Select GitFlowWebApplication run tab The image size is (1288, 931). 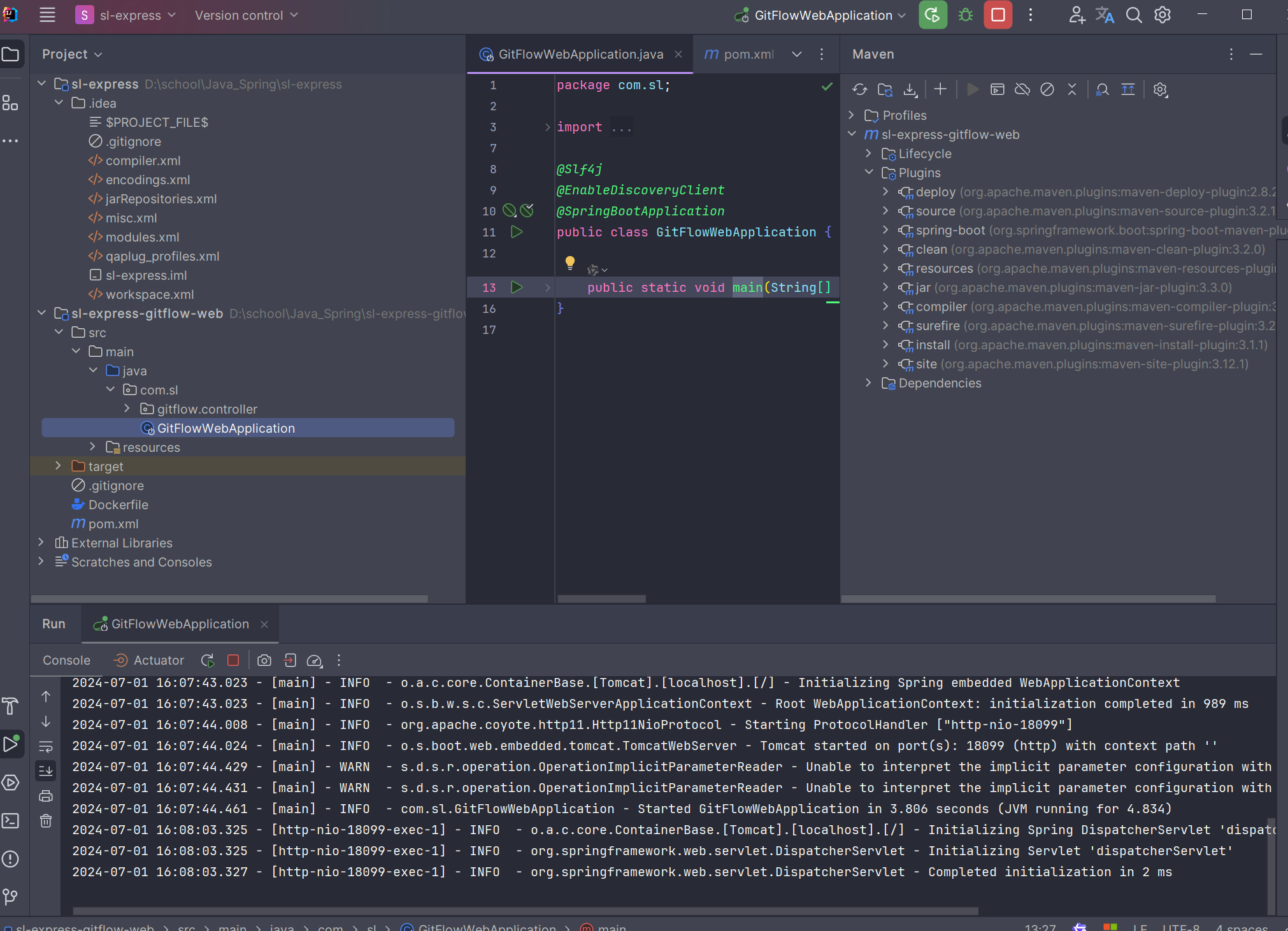point(180,624)
